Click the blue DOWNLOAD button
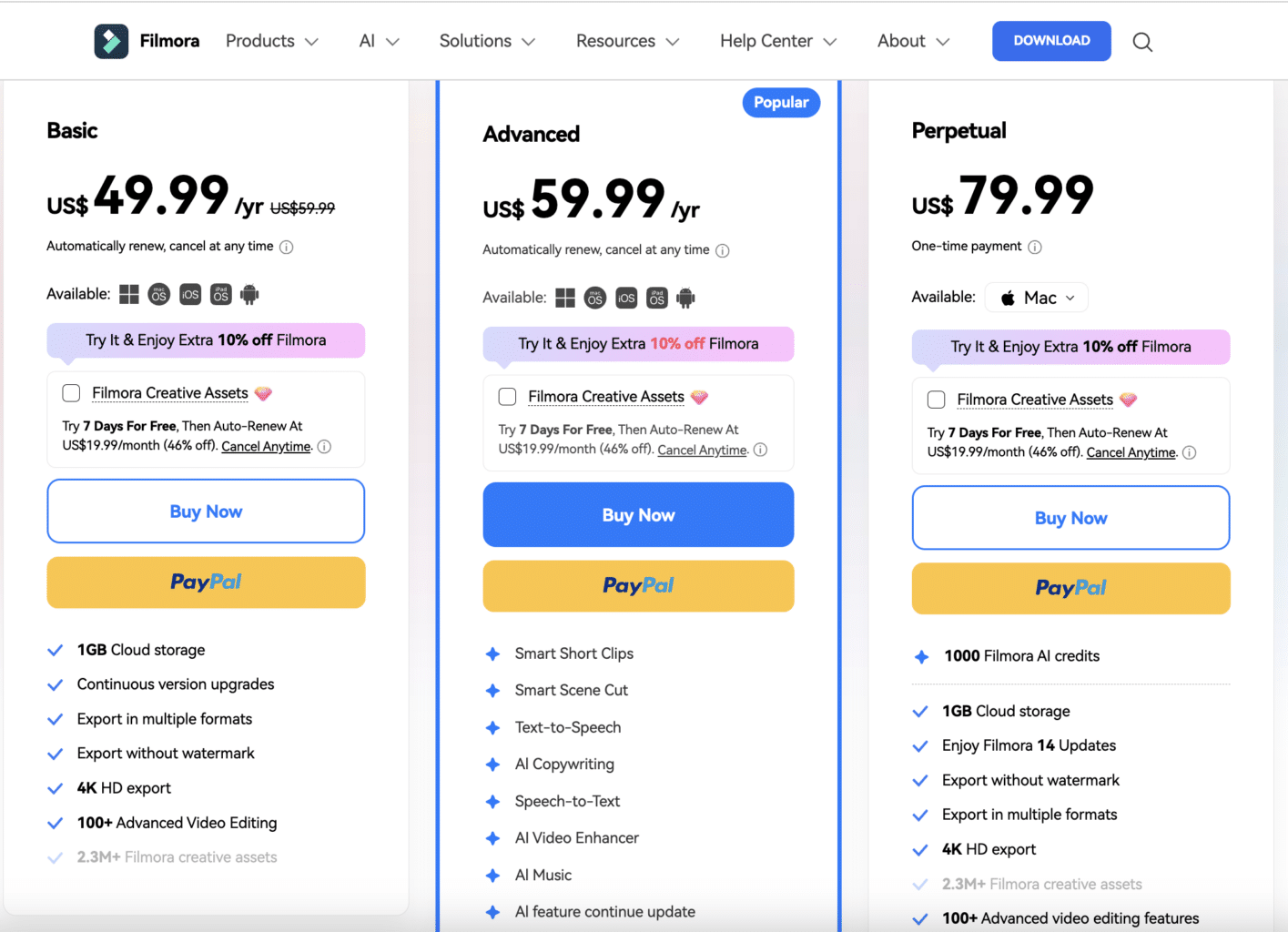The height and width of the screenshot is (932, 1288). tap(1051, 41)
